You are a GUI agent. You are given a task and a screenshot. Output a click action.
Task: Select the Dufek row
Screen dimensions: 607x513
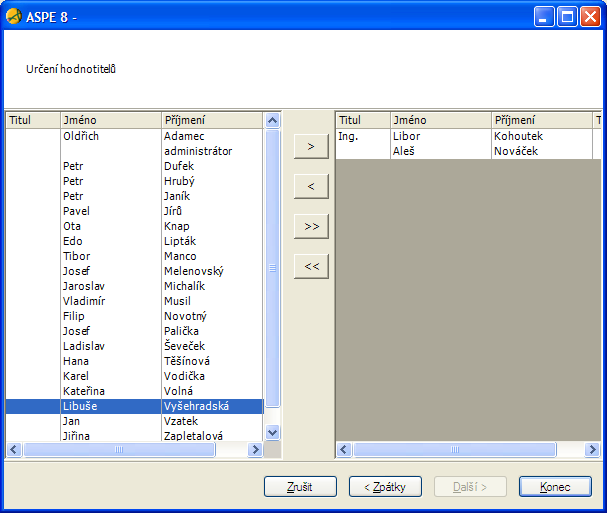tap(134, 166)
